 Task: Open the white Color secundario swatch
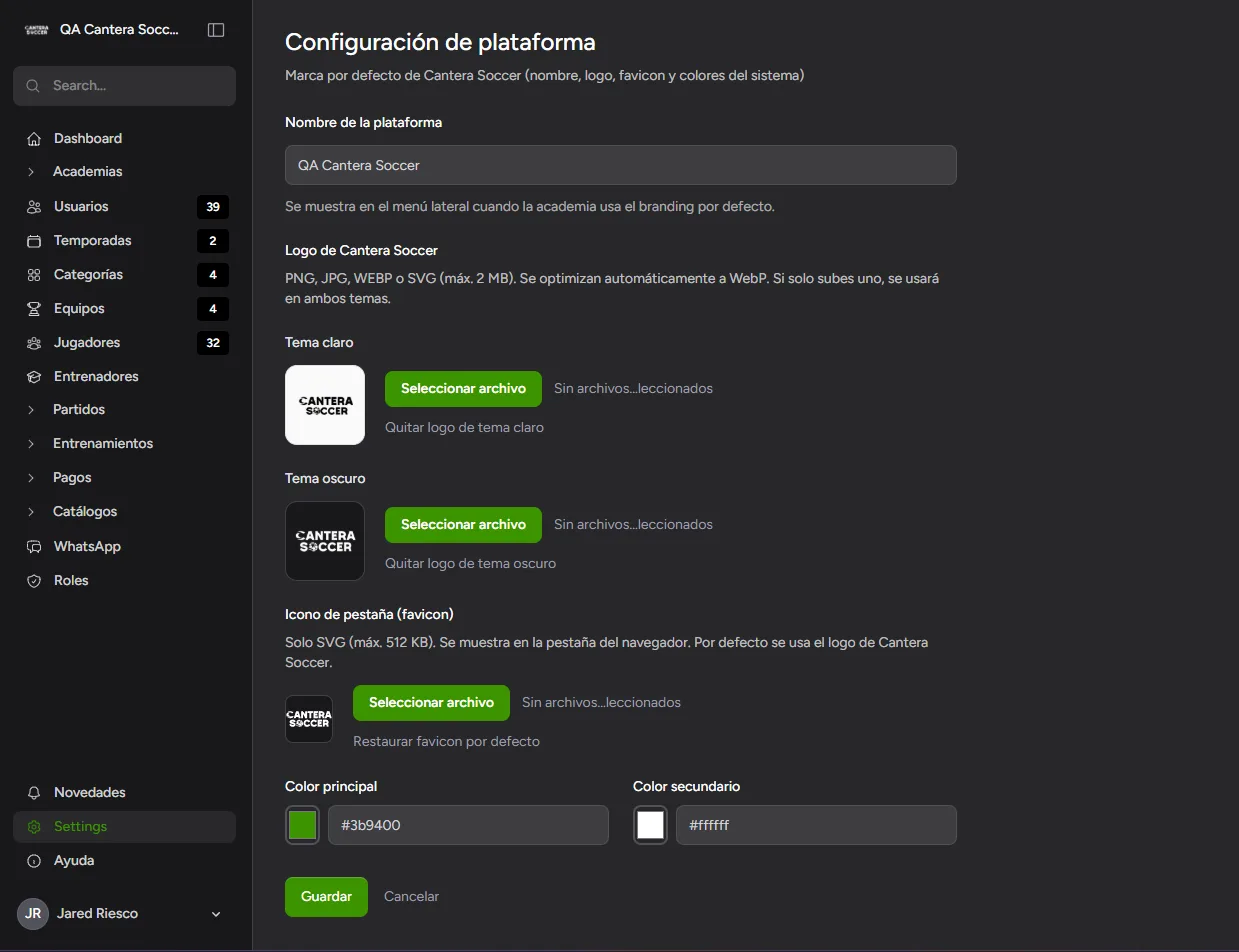click(x=651, y=825)
